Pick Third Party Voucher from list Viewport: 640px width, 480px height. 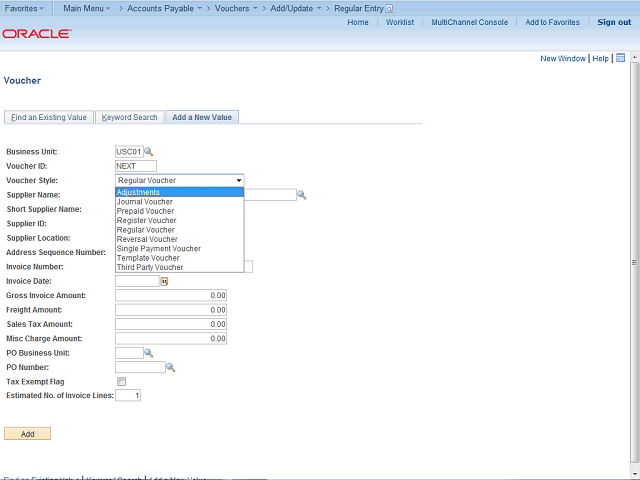pos(150,268)
